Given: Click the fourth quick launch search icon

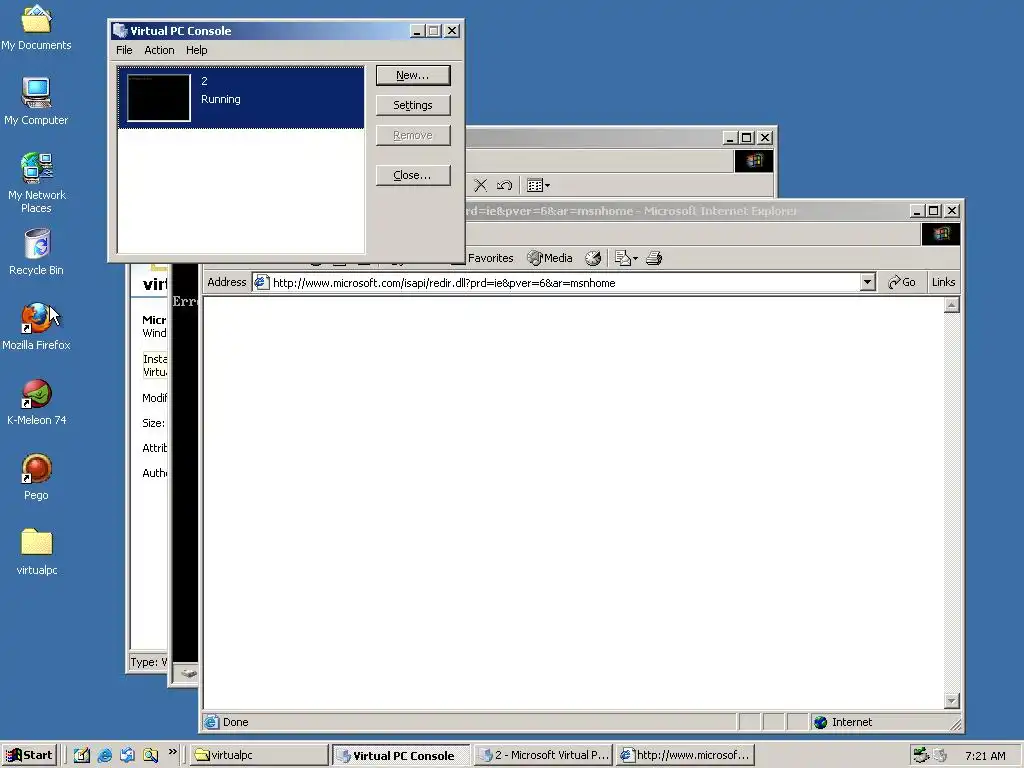Looking at the screenshot, I should pos(150,755).
